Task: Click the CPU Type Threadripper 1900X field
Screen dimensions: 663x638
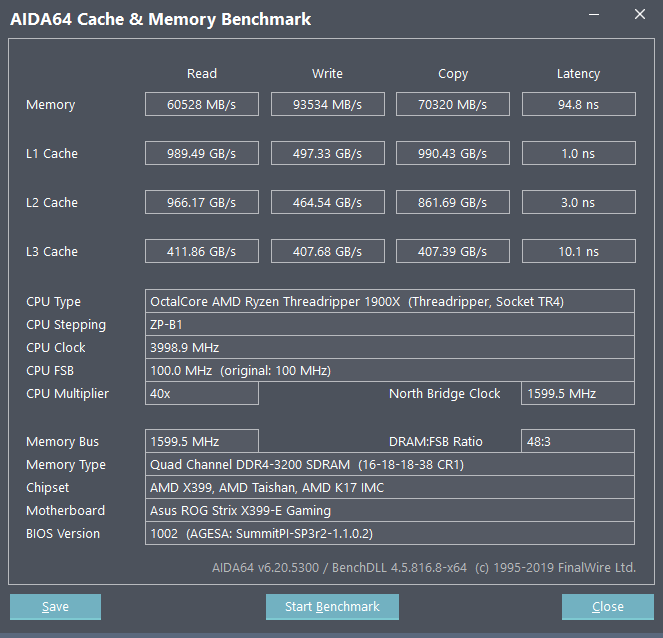Action: (x=389, y=302)
